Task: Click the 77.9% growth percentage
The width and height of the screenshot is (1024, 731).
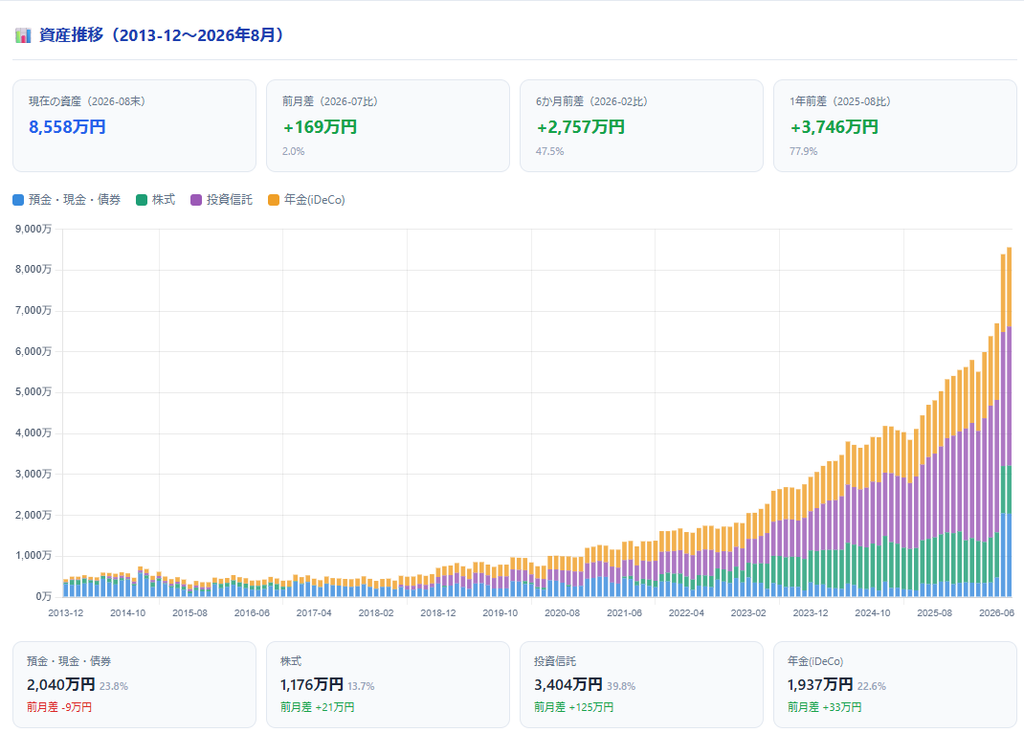Action: click(803, 152)
